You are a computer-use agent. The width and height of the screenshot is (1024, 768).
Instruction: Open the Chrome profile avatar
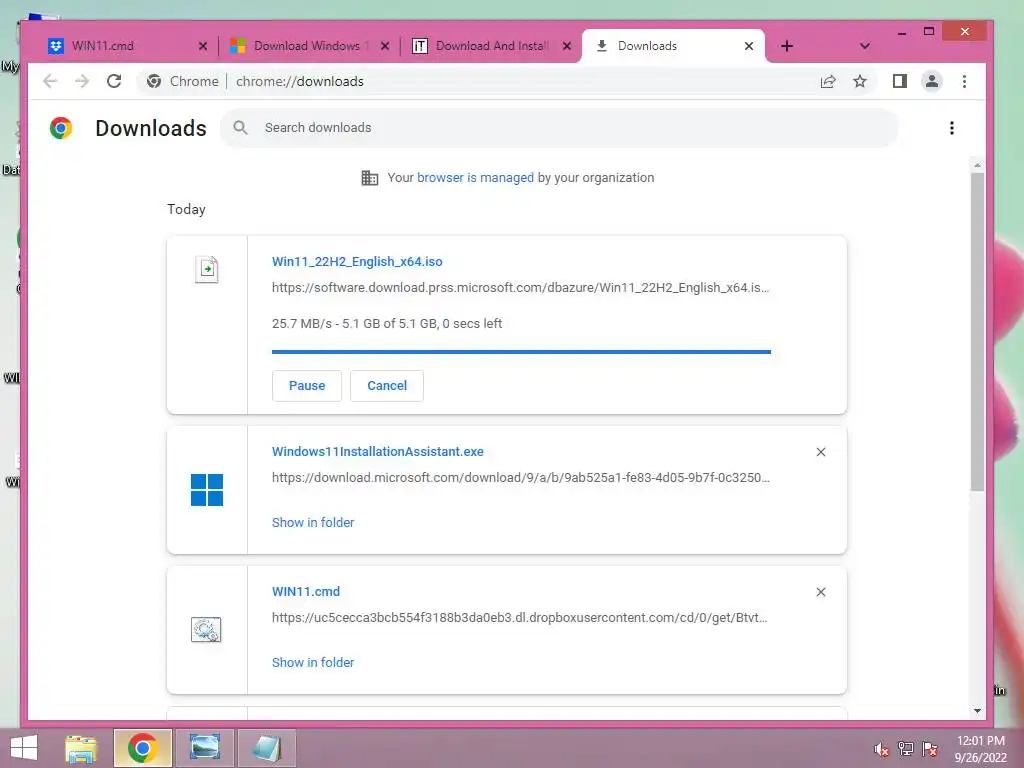[x=932, y=81]
